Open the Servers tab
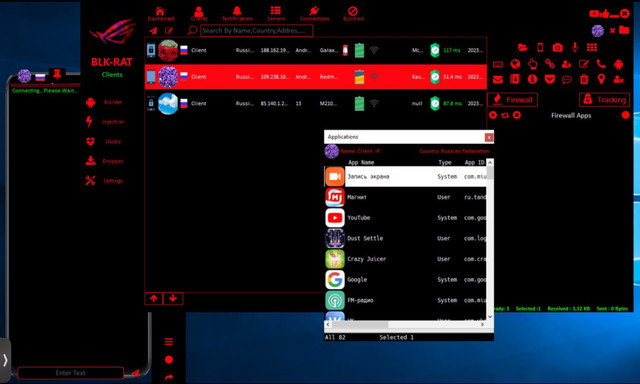Screen dimensions: 640x384 pos(276,13)
